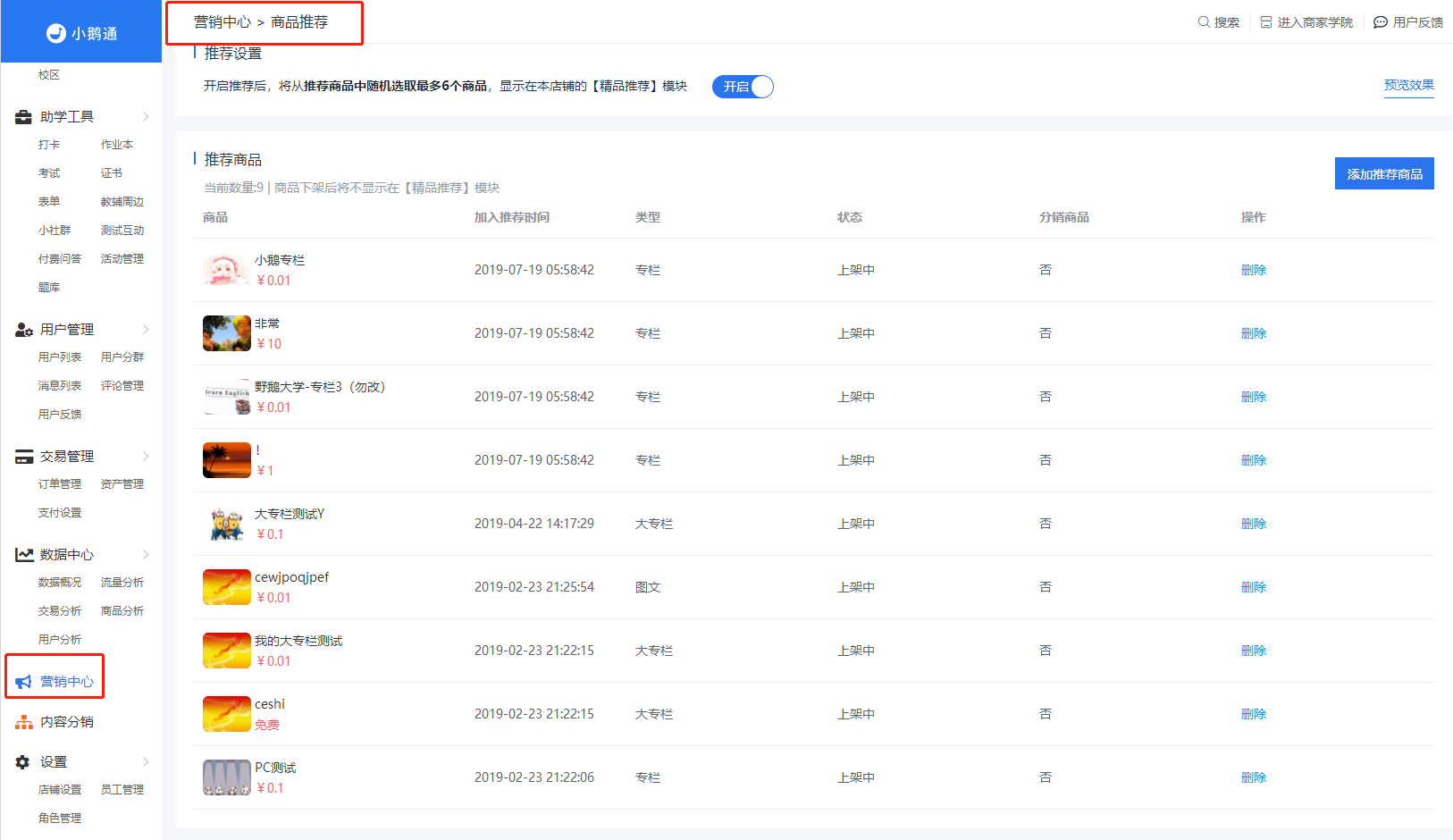Screen dimensions: 1453x840
Task: Click the 用户管理 users icon
Action: (x=24, y=330)
